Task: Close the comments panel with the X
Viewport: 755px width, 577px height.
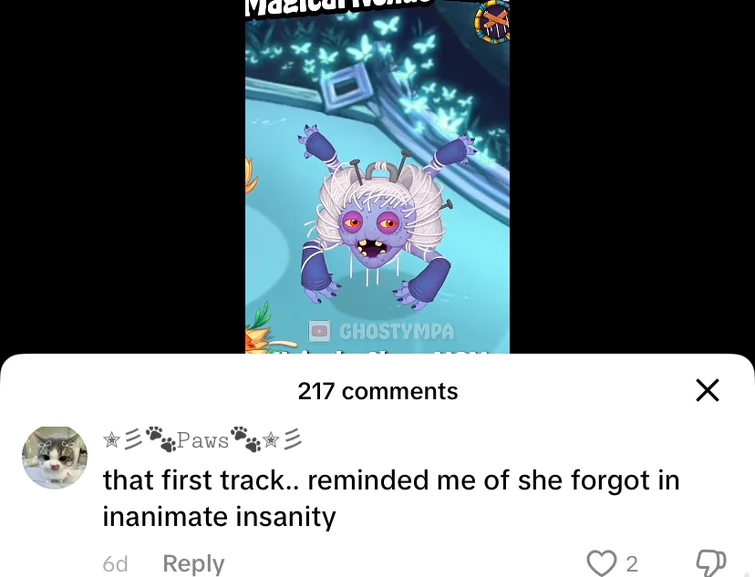Action: pos(707,390)
